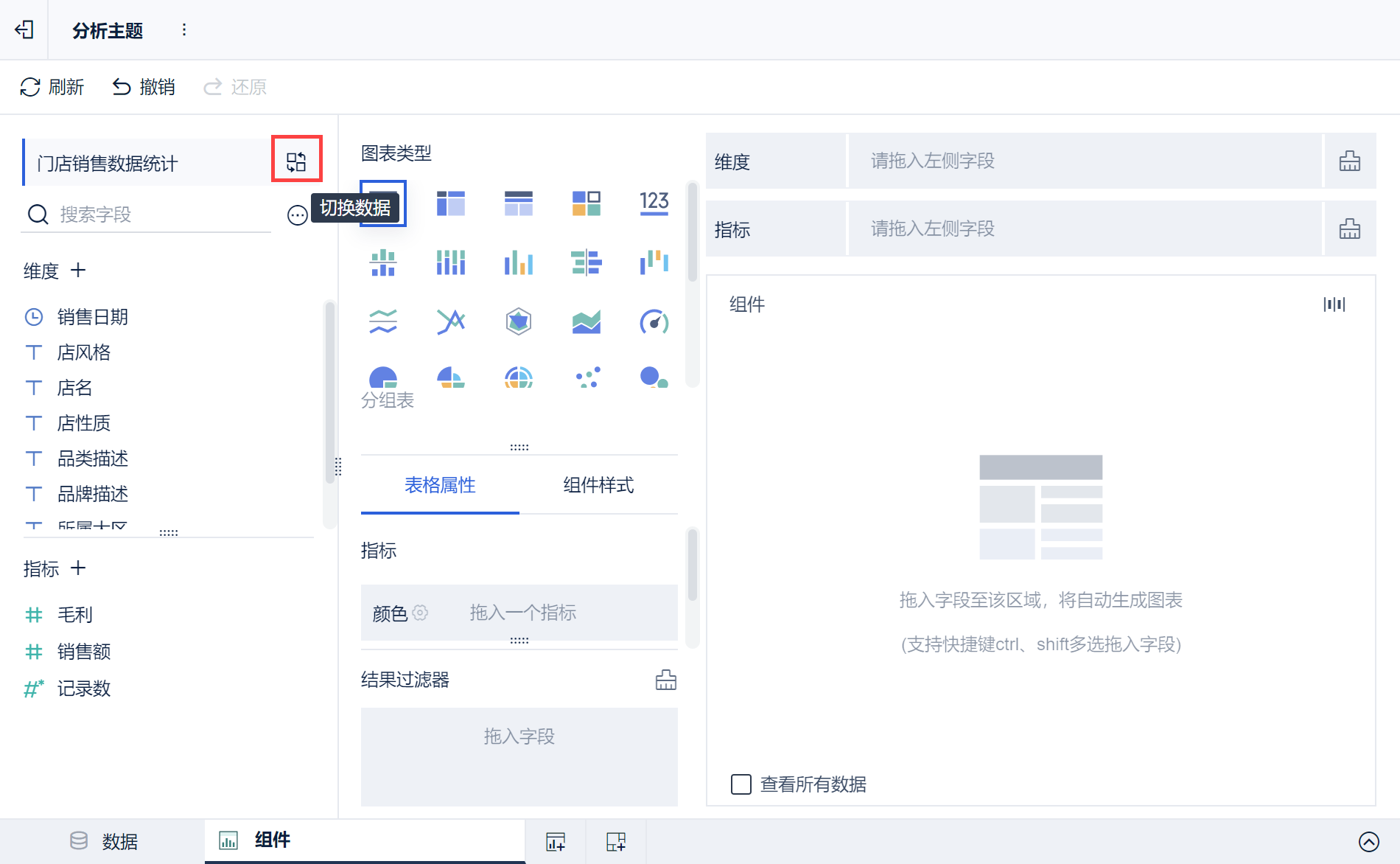
Task: Select the 毛利 measure
Action: 74,615
